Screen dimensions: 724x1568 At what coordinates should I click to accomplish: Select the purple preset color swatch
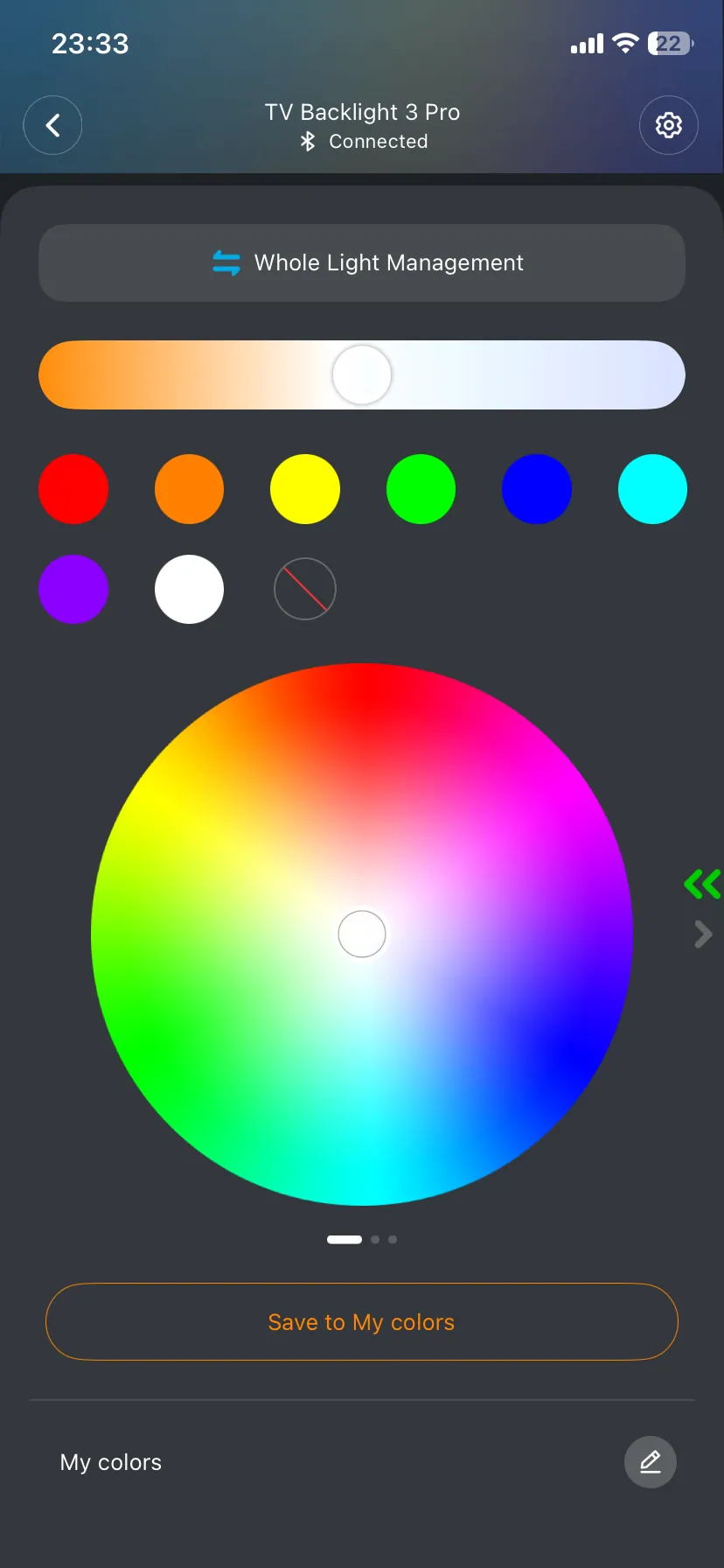point(73,589)
